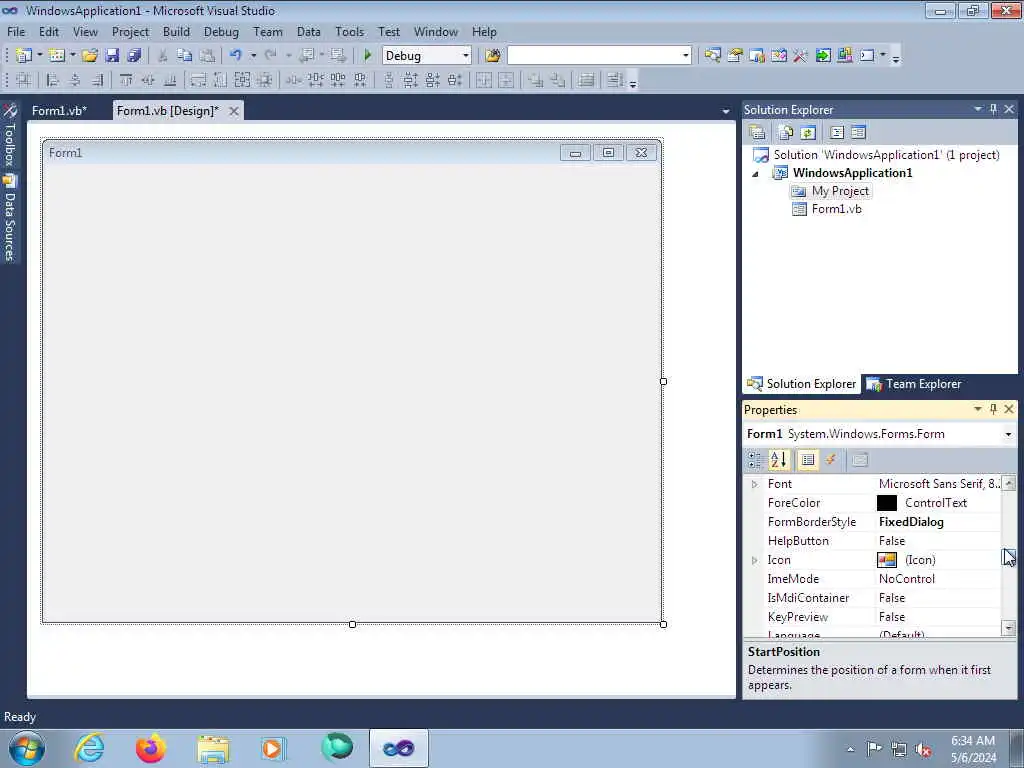The width and height of the screenshot is (1024, 768).
Task: Open the Properties window position dropdown
Action: (x=978, y=409)
